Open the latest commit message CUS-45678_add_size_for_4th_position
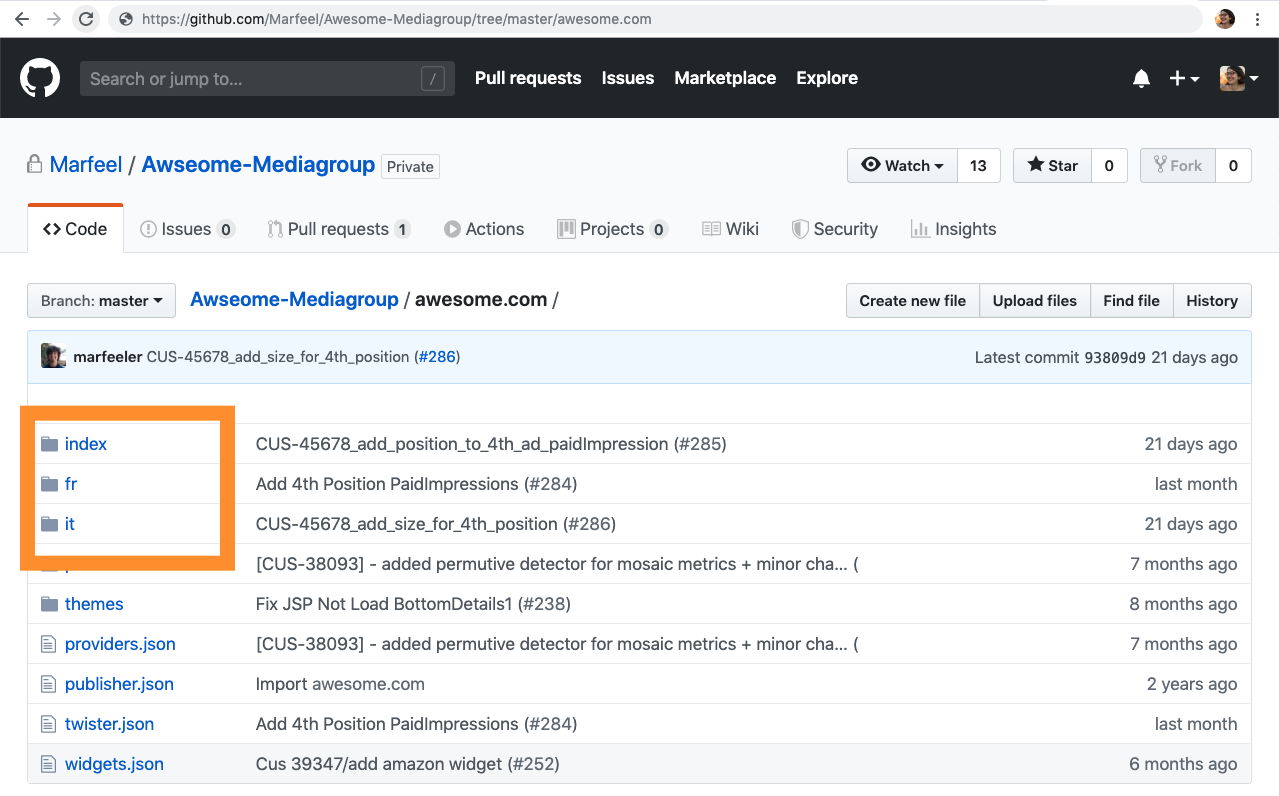 coord(278,357)
